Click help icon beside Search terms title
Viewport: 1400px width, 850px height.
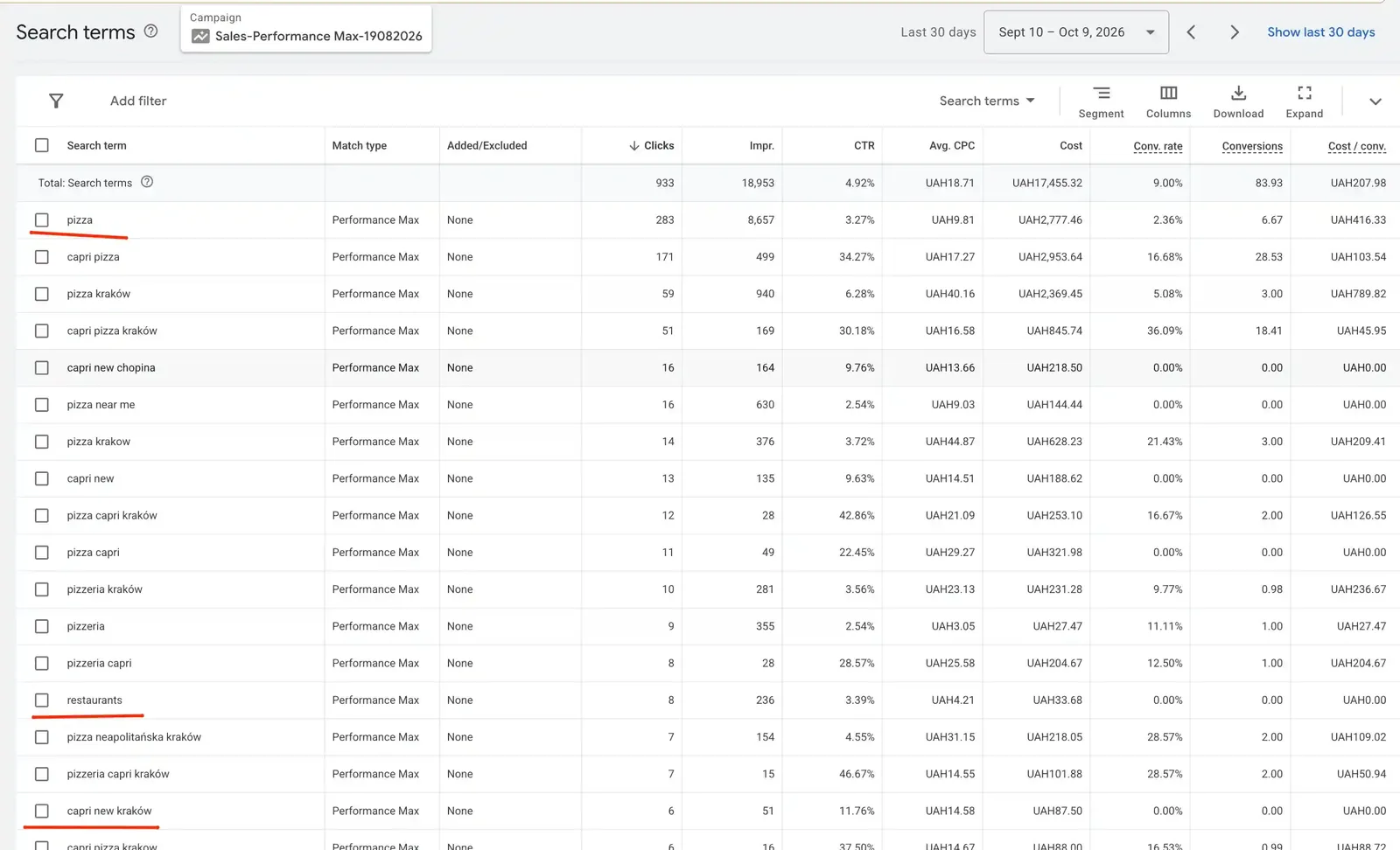pyautogui.click(x=150, y=31)
